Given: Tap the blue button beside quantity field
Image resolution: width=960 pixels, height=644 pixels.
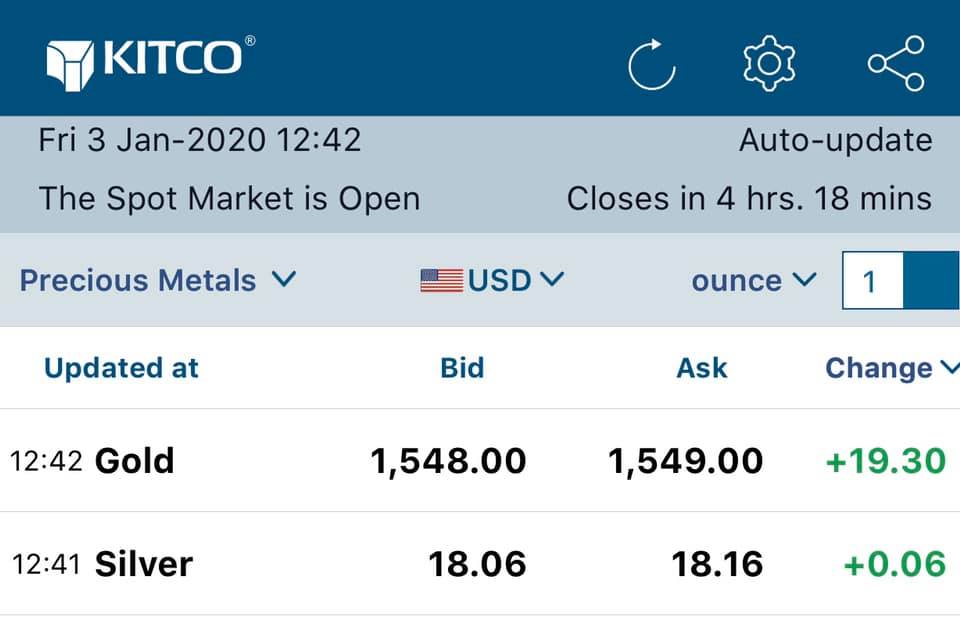Looking at the screenshot, I should click(932, 281).
